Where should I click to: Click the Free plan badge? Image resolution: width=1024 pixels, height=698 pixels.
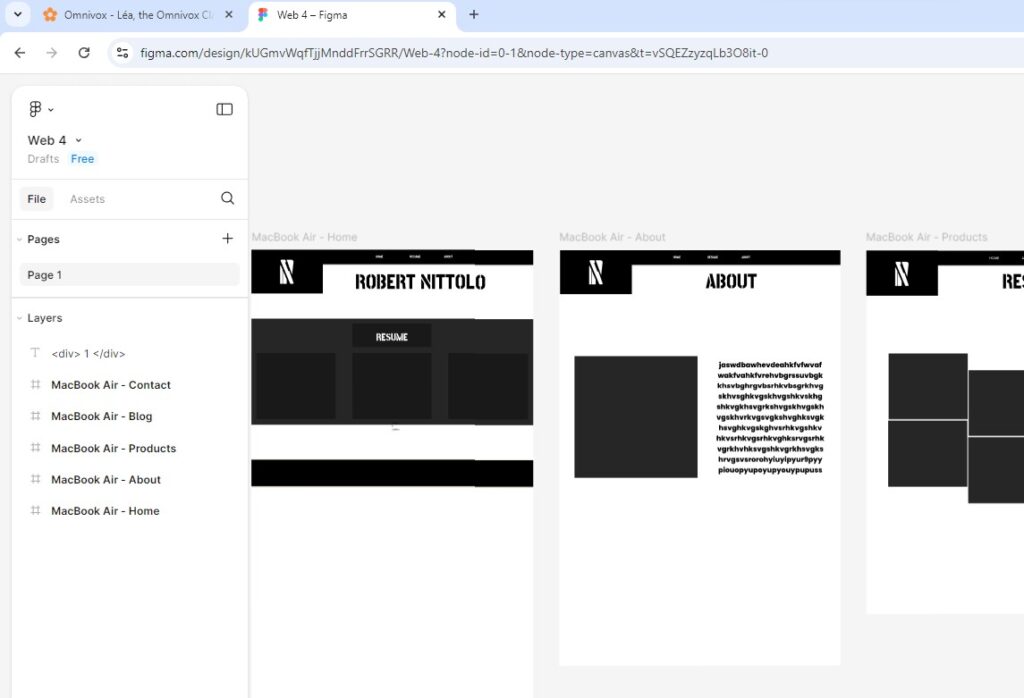click(82, 159)
